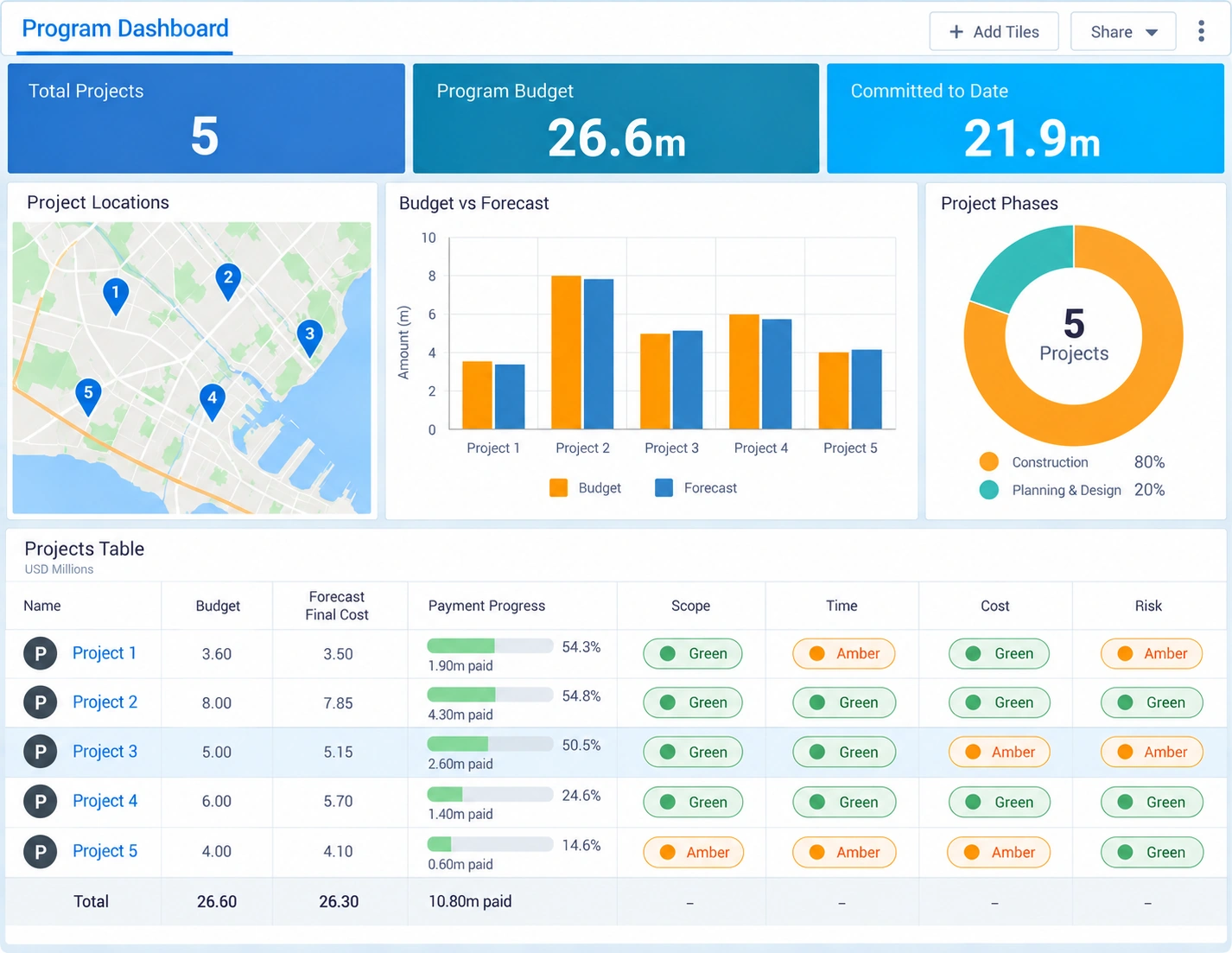Viewport: 1232px width, 953px height.
Task: Click Project 3 Cost Amber status badge
Action: tap(999, 752)
